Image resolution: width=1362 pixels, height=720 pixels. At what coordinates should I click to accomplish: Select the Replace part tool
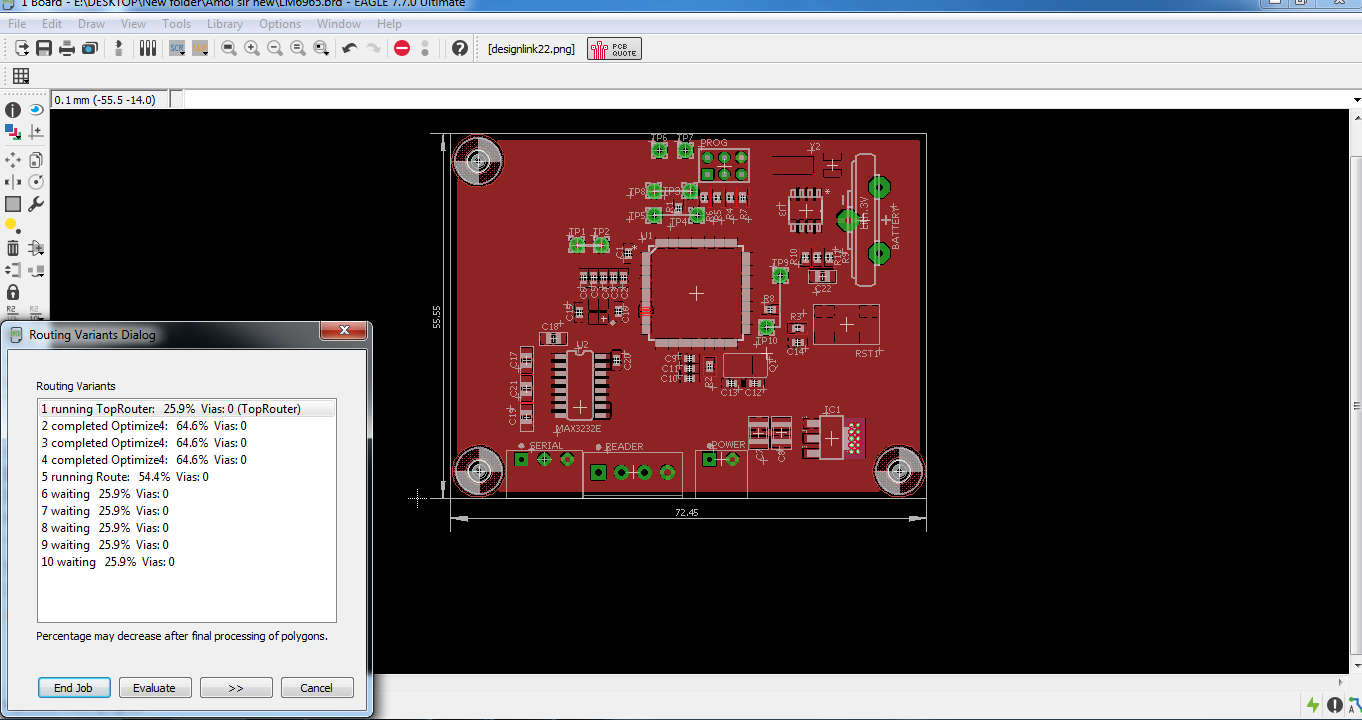tap(36, 270)
